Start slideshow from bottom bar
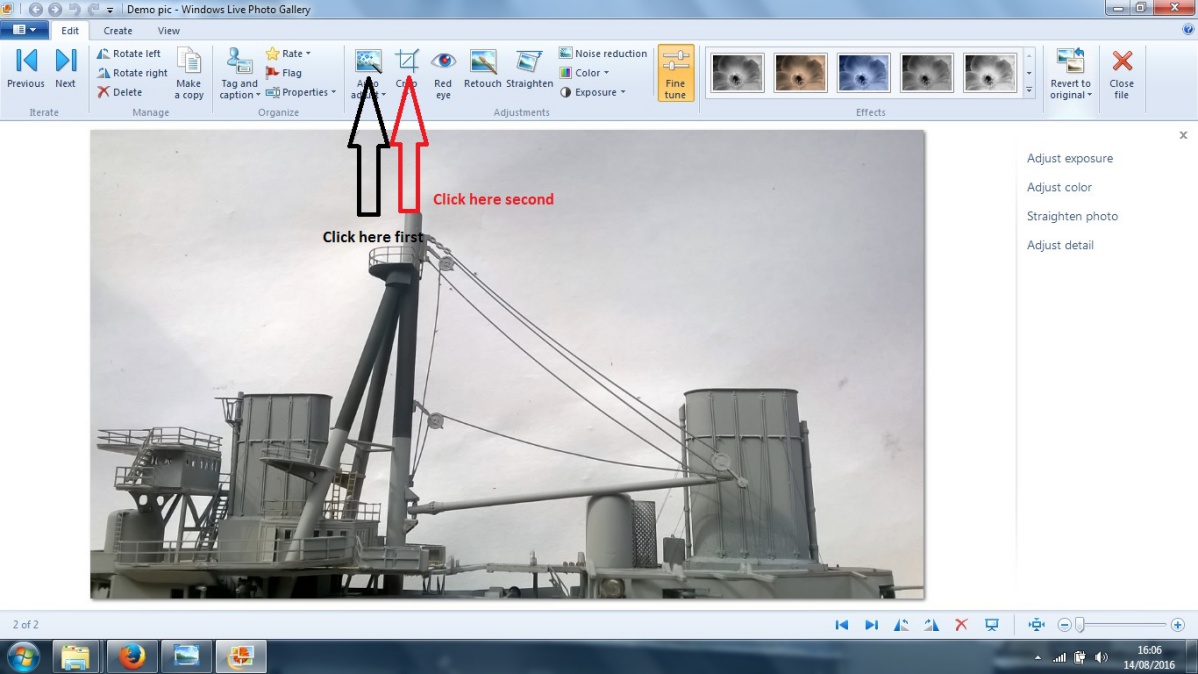This screenshot has width=1198, height=674. pyautogui.click(x=992, y=624)
